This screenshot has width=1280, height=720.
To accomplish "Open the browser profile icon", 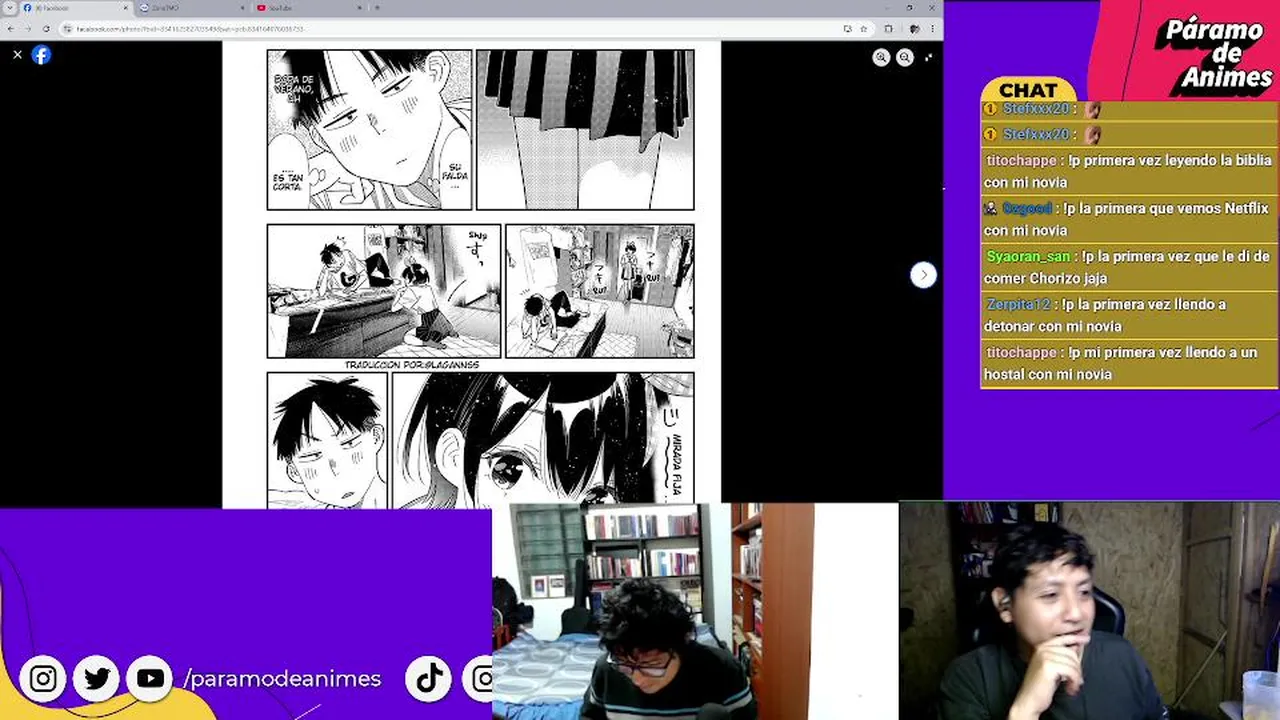I will (x=914, y=29).
